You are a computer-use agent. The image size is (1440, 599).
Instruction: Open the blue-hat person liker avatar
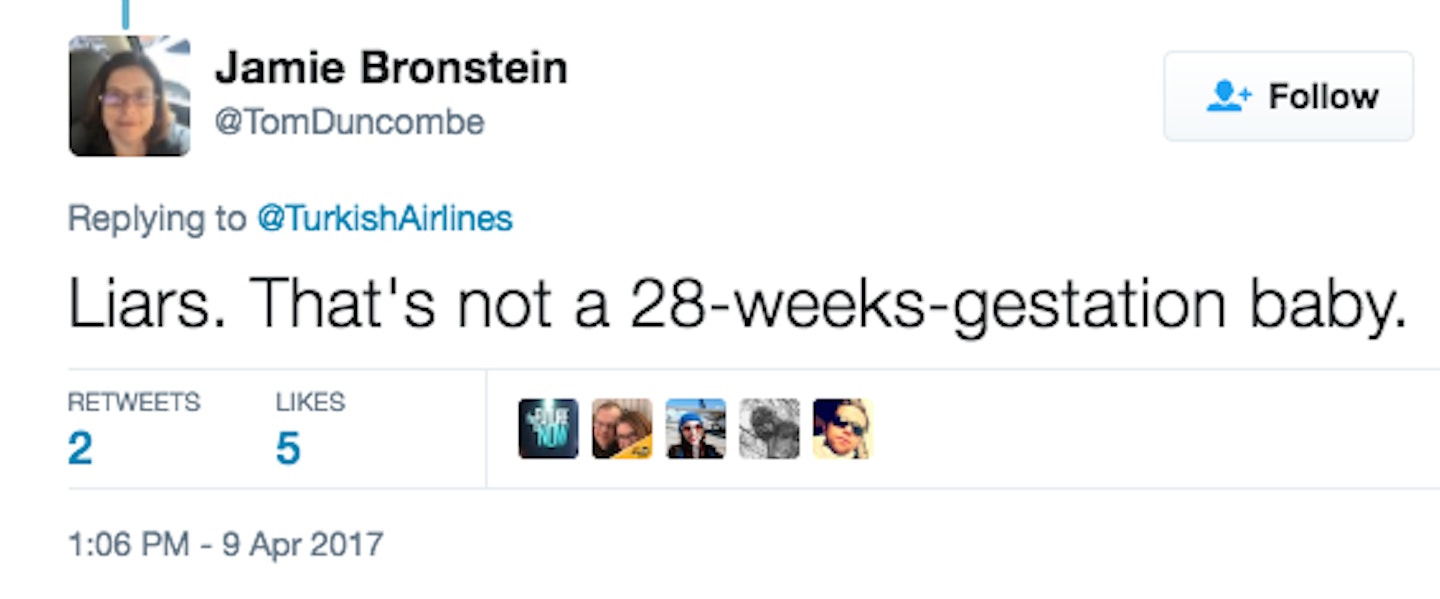pyautogui.click(x=696, y=428)
